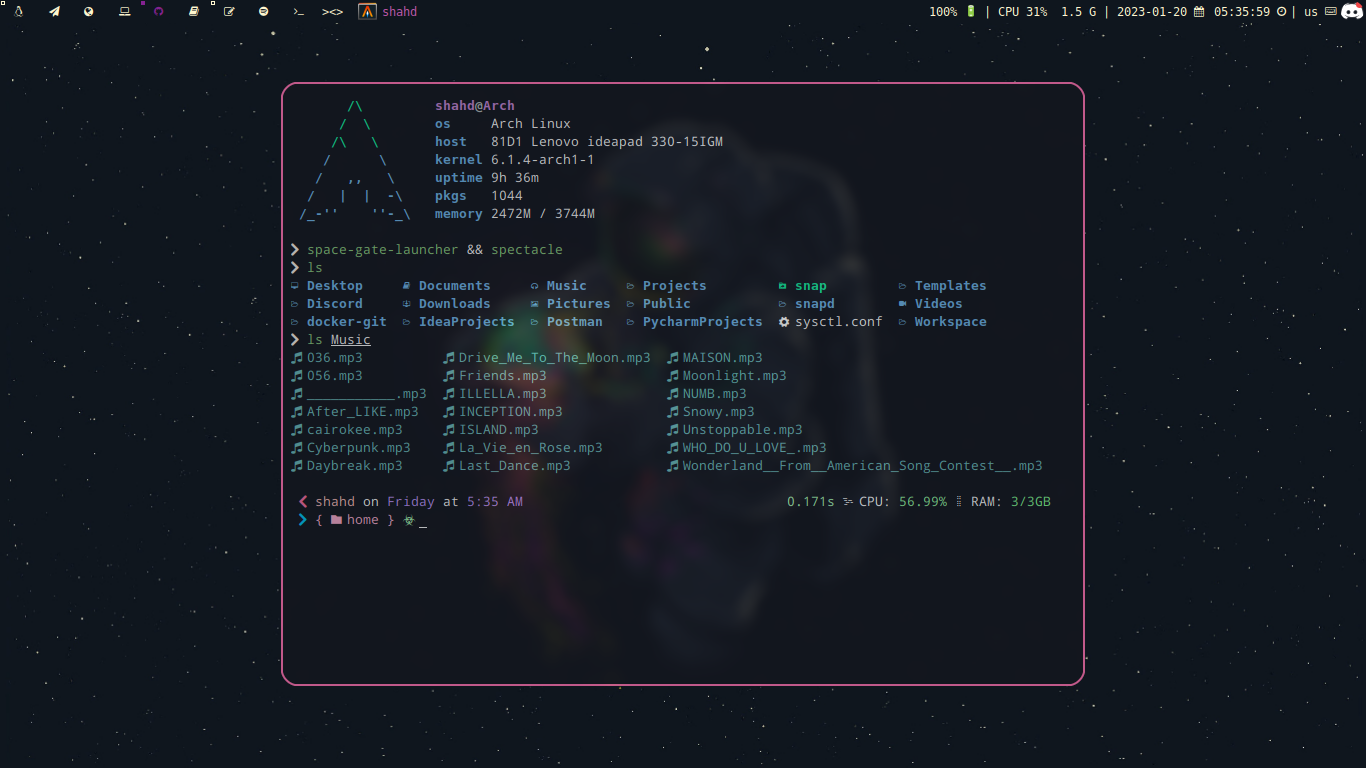This screenshot has width=1366, height=768.
Task: Click the WHO_DO_U_LOVE_.mp3 file name
Action: (755, 448)
